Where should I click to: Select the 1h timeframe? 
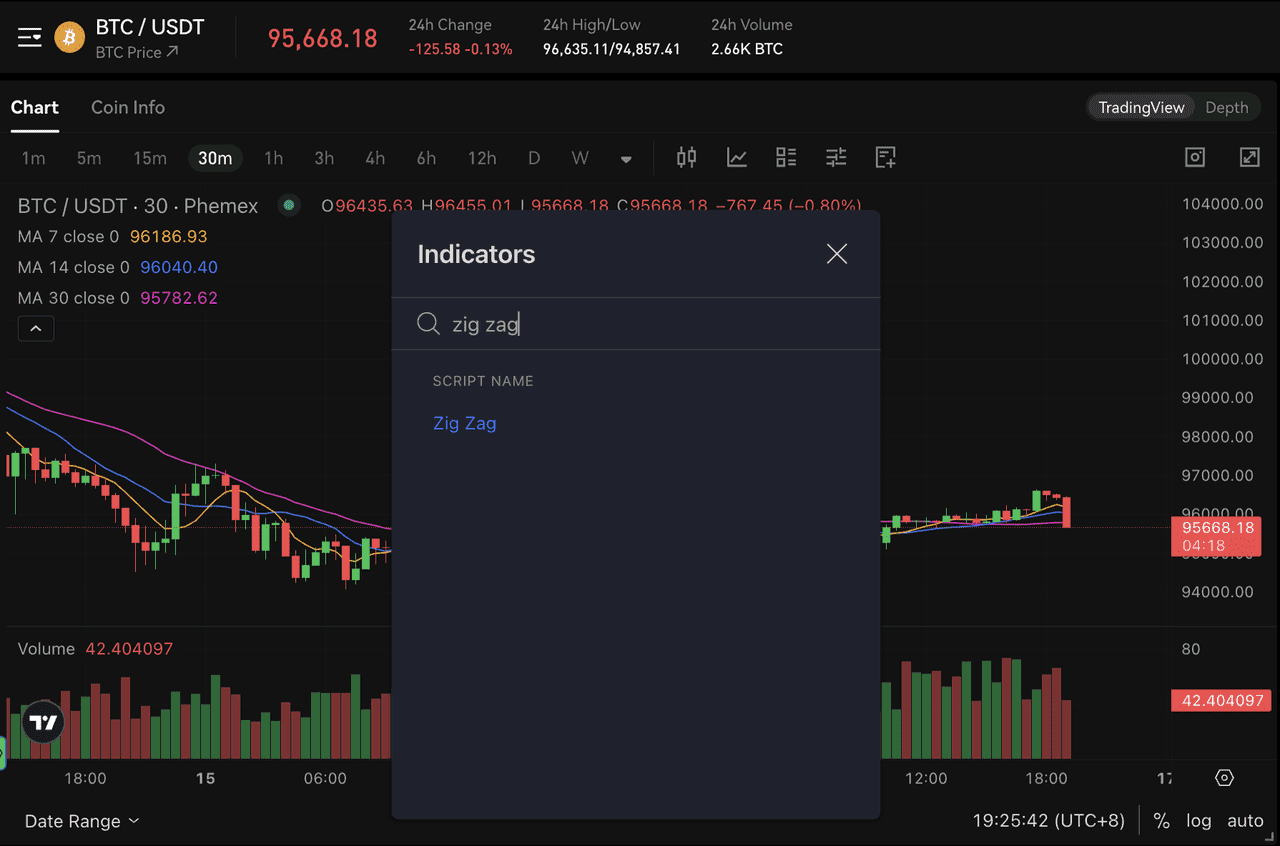click(x=273, y=158)
